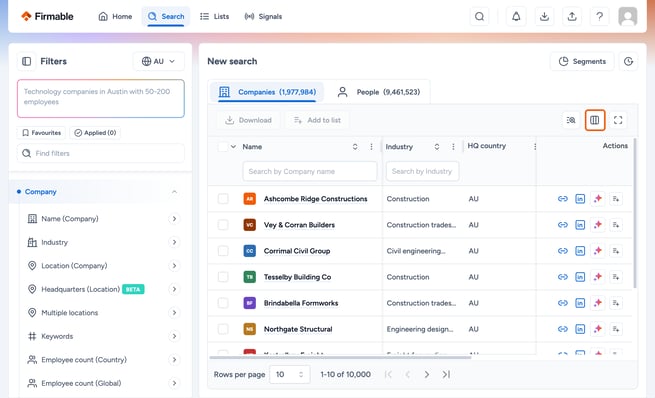Screen dimensions: 655x398
Task: Open the user profile avatar
Action: point(627,16)
